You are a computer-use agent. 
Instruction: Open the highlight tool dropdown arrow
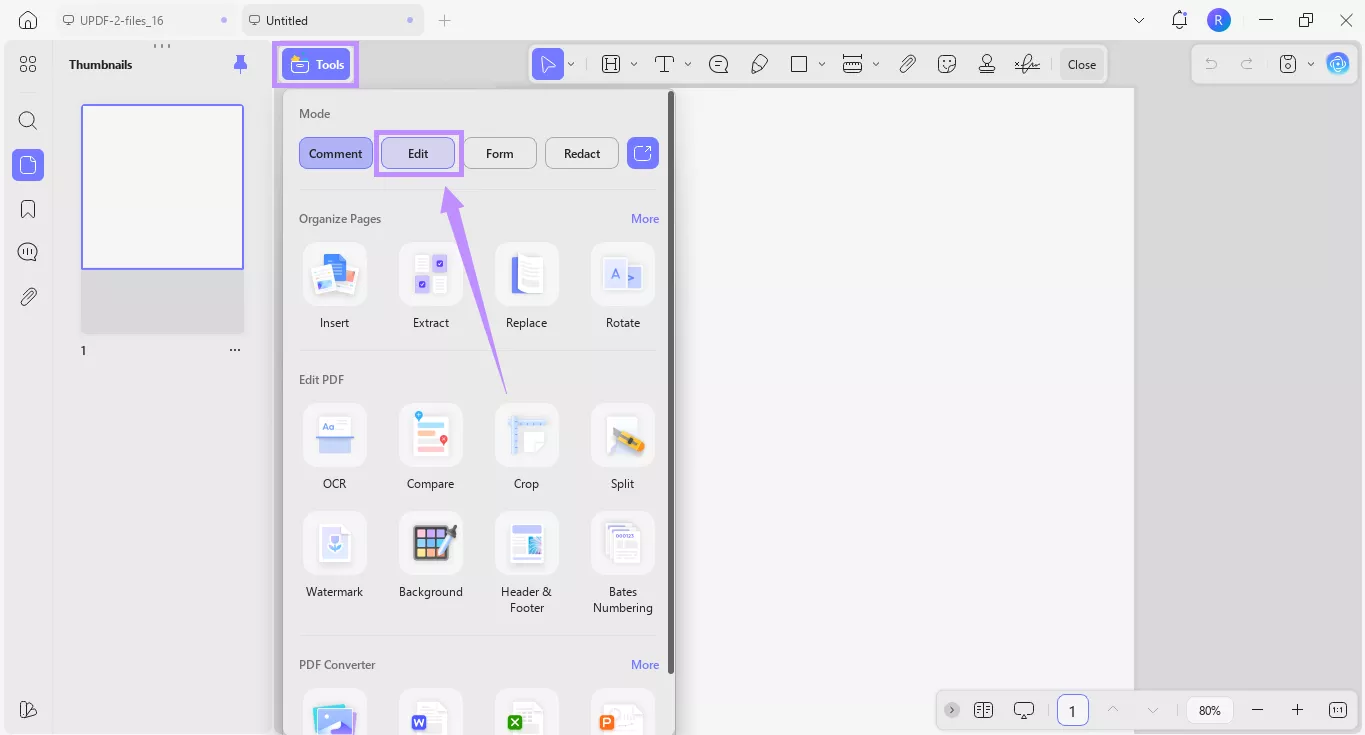pyautogui.click(x=632, y=63)
